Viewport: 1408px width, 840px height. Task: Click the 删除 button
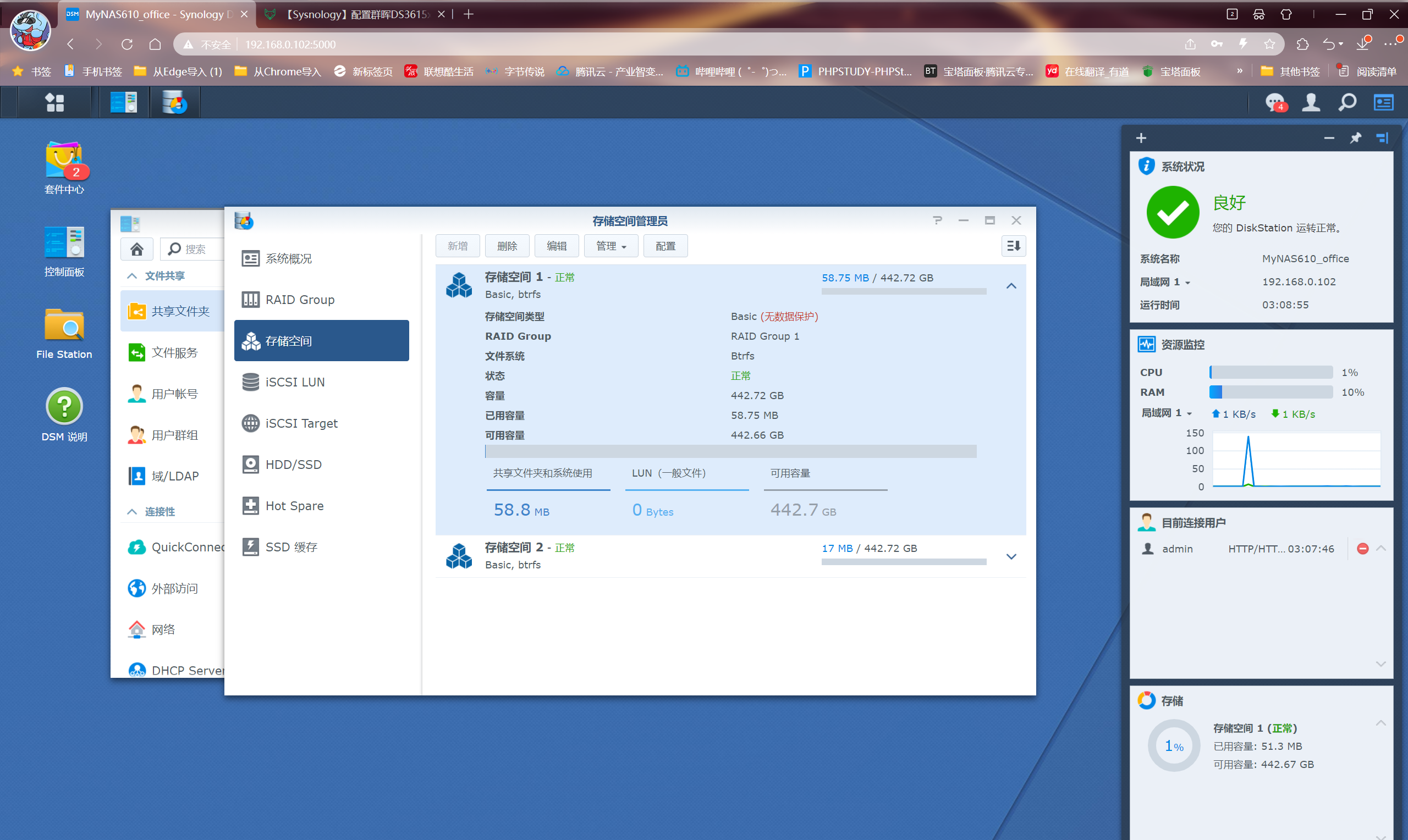click(x=507, y=246)
